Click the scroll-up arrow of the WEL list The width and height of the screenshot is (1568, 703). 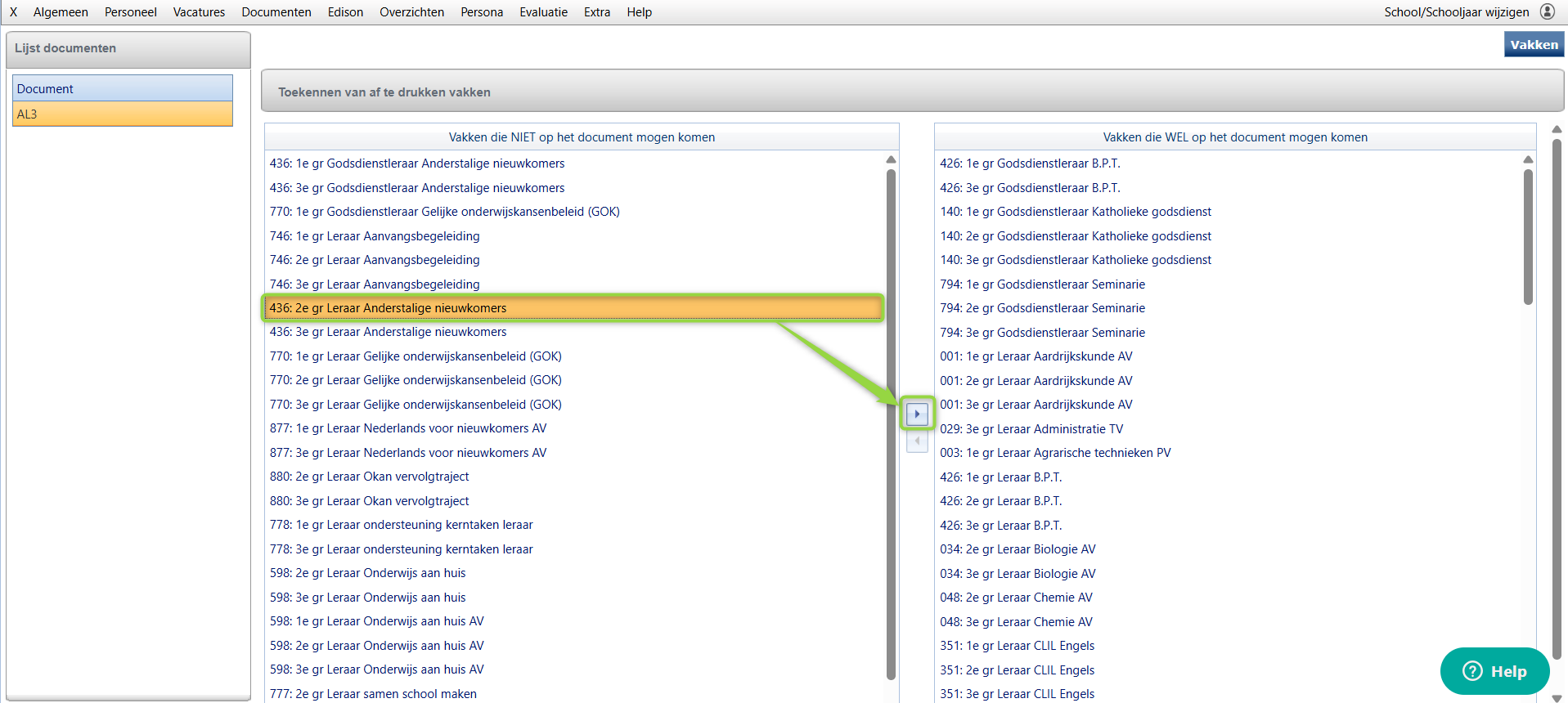(1527, 159)
